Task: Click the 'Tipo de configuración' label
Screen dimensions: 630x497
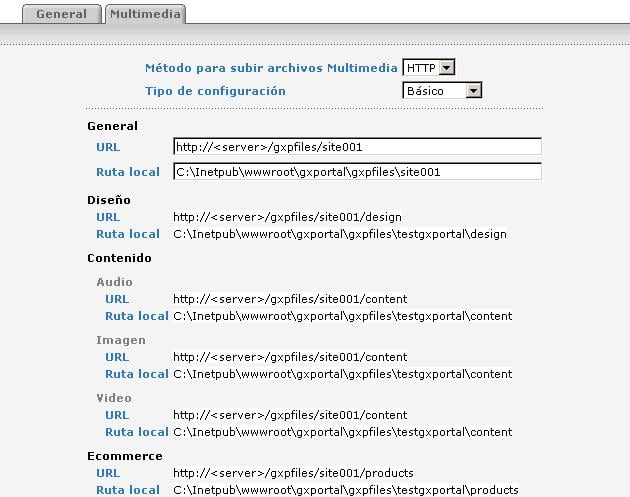Action: [215, 91]
